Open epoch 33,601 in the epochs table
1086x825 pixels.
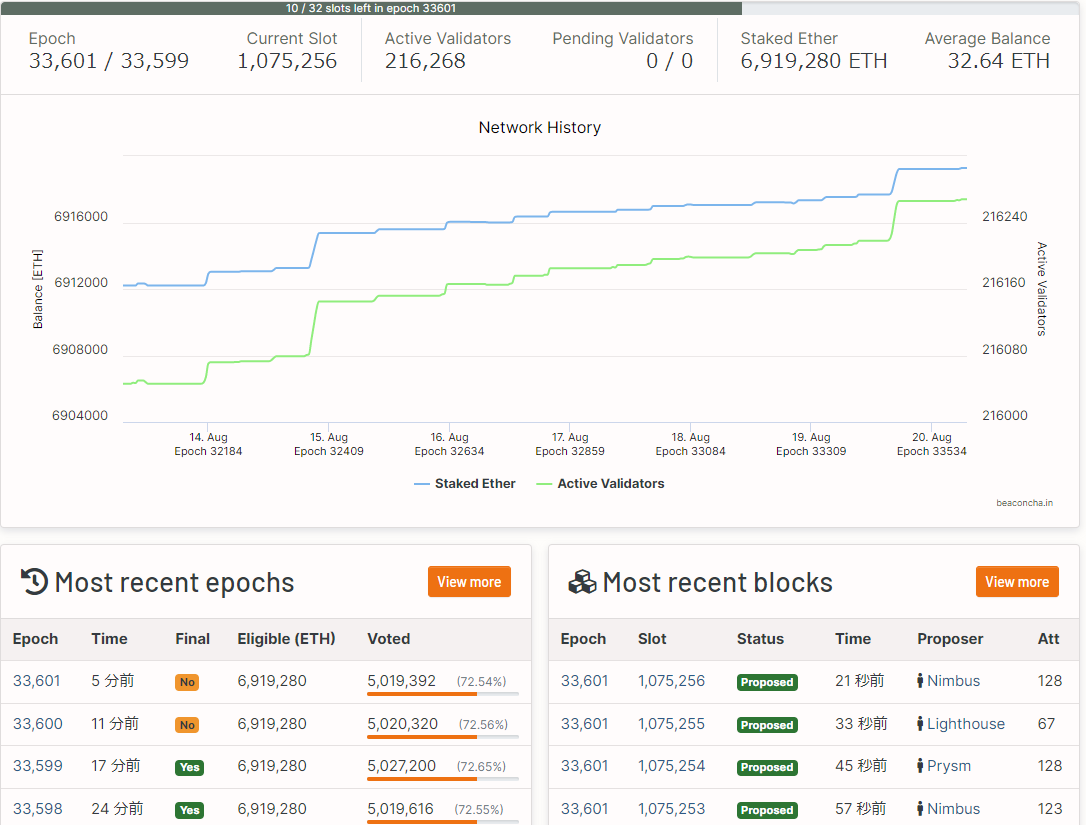tap(37, 681)
